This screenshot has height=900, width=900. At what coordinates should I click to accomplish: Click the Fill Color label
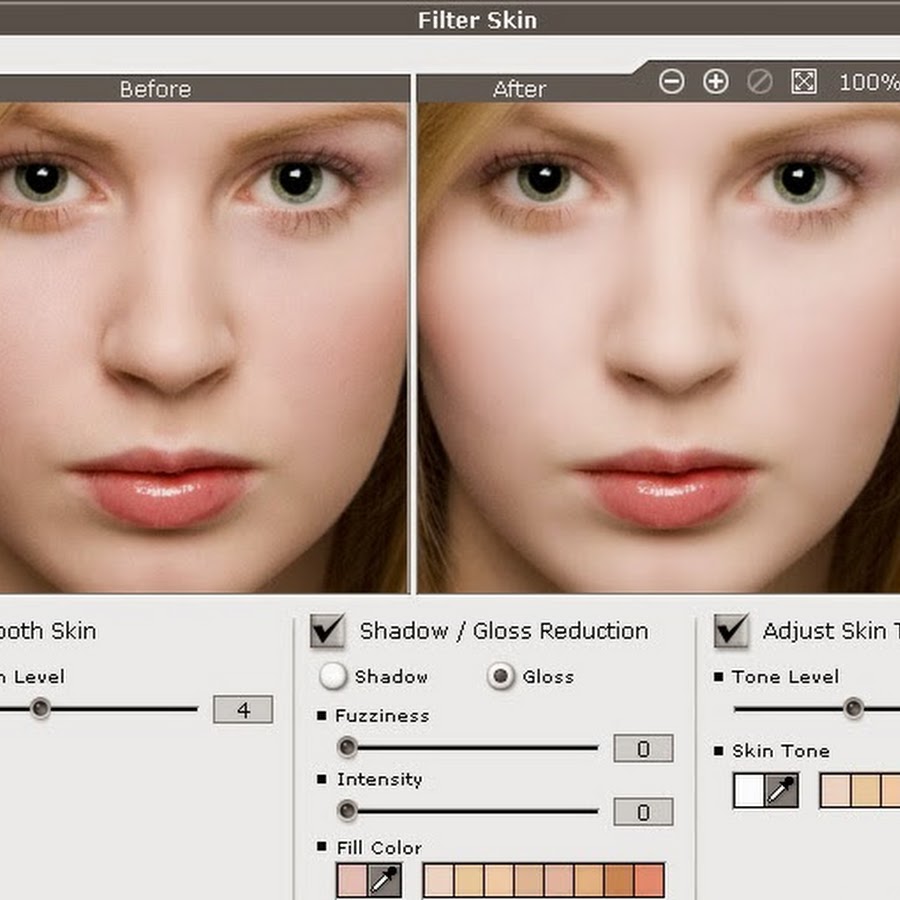pyautogui.click(x=379, y=848)
